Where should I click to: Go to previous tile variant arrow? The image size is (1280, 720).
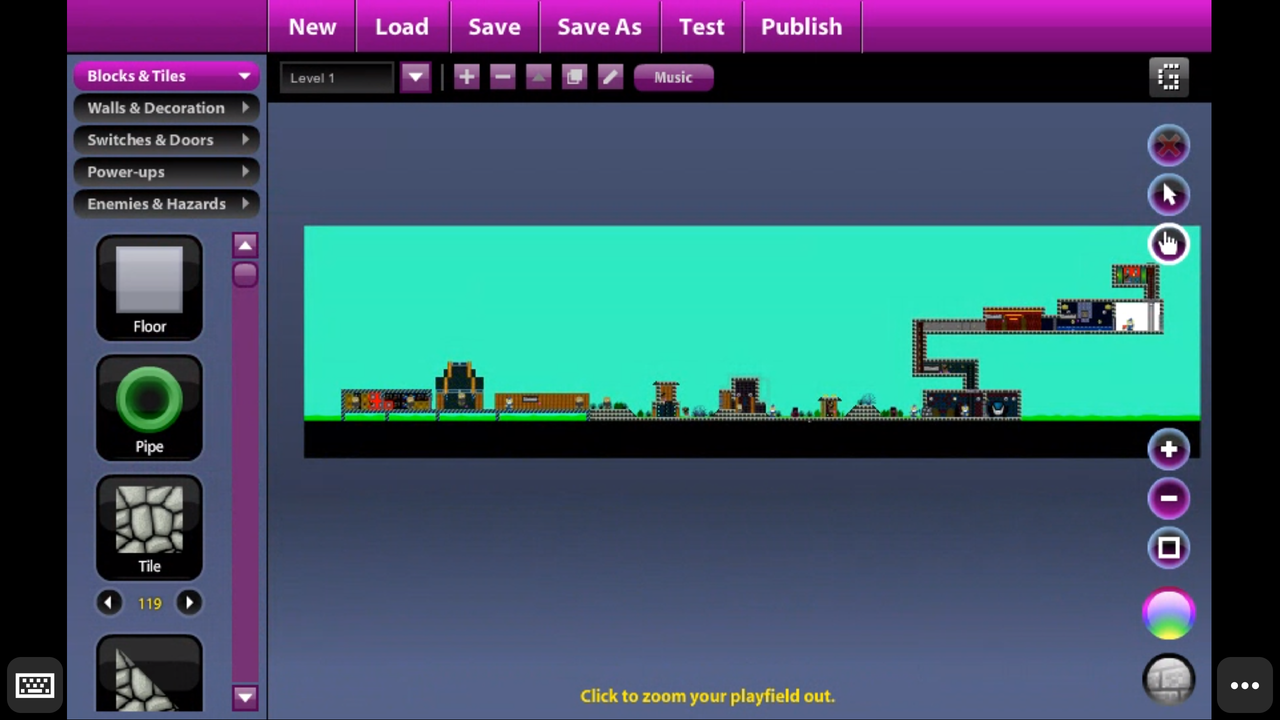109,603
